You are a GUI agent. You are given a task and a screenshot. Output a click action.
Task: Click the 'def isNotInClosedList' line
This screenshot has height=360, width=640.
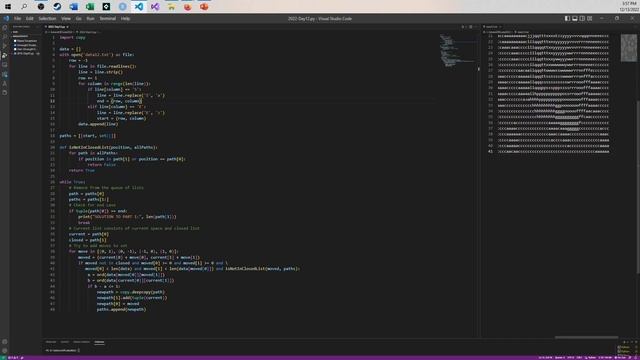pyautogui.click(x=108, y=147)
